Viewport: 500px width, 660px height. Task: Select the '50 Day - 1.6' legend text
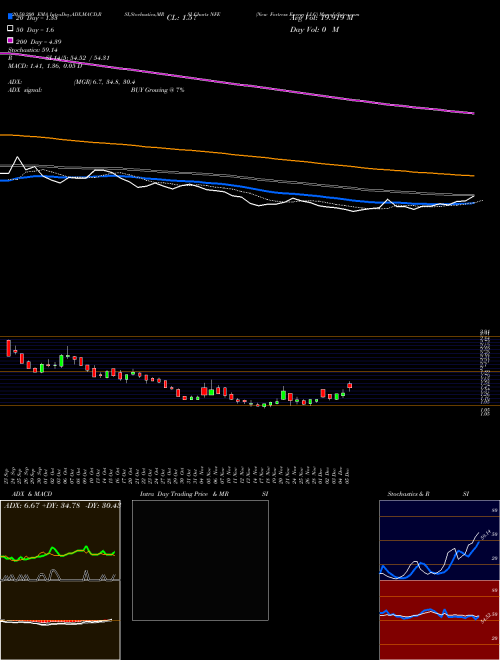click(35, 30)
